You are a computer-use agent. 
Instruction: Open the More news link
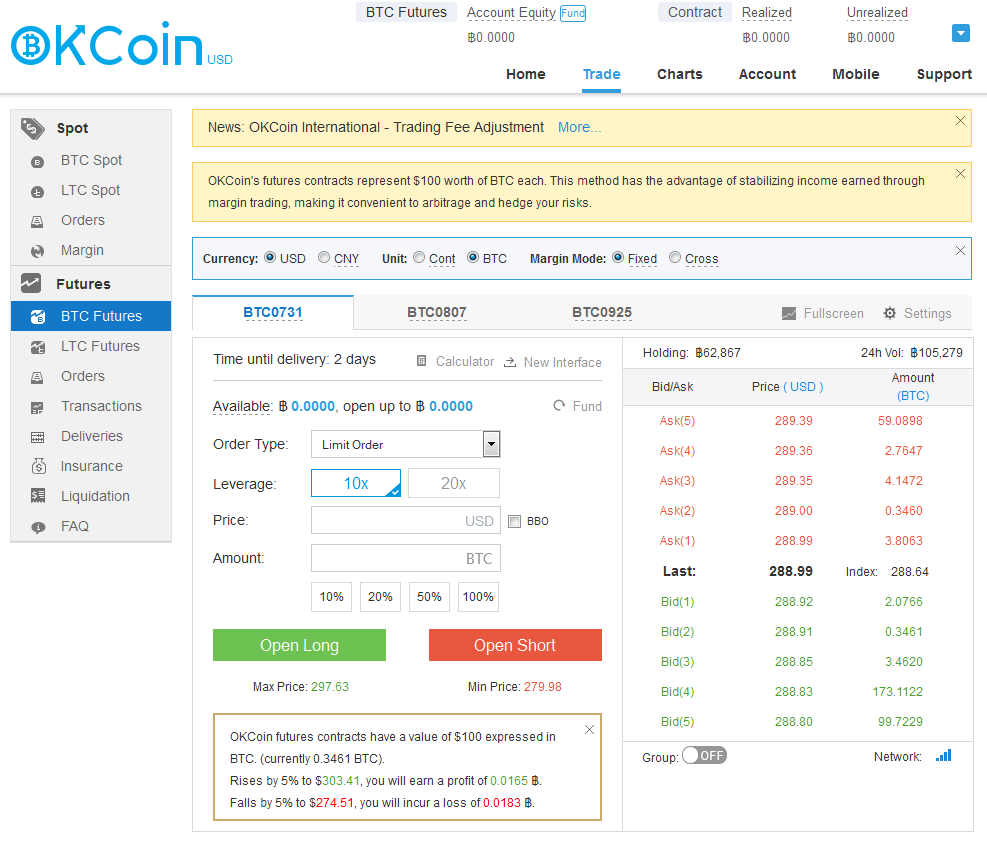(580, 127)
